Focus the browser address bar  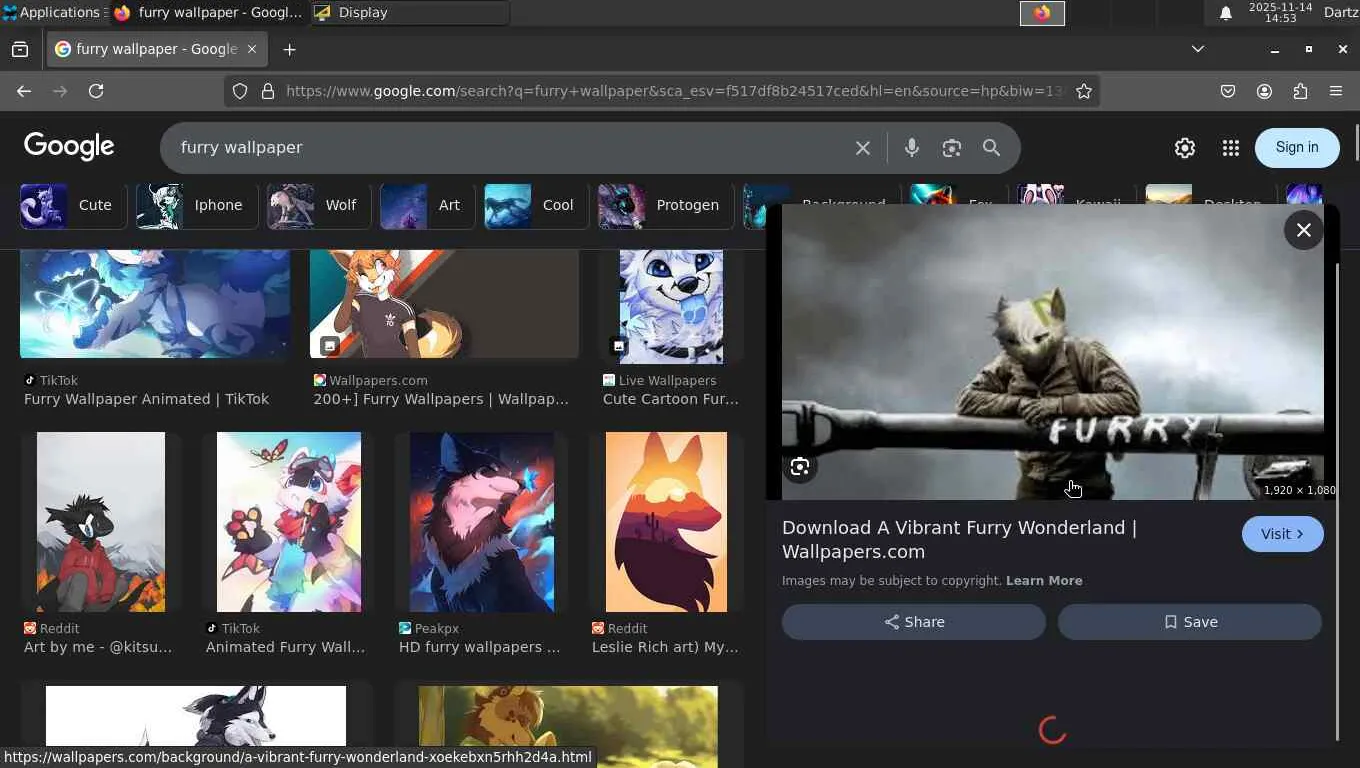(x=675, y=91)
